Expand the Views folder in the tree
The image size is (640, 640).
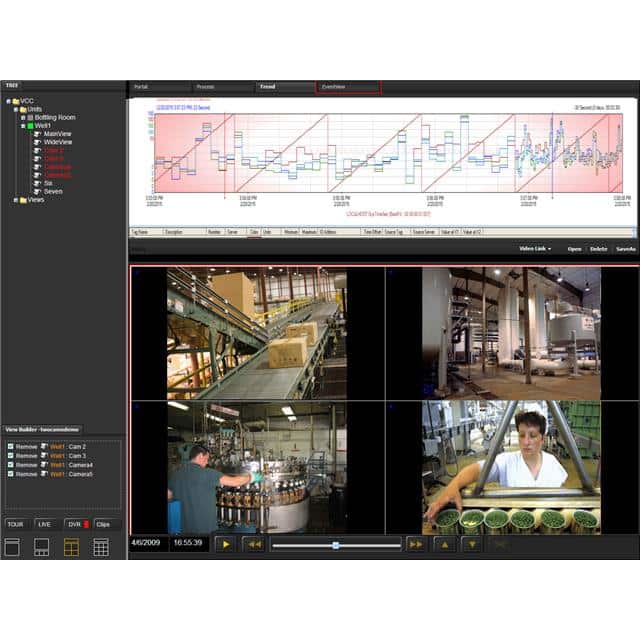pos(14,200)
